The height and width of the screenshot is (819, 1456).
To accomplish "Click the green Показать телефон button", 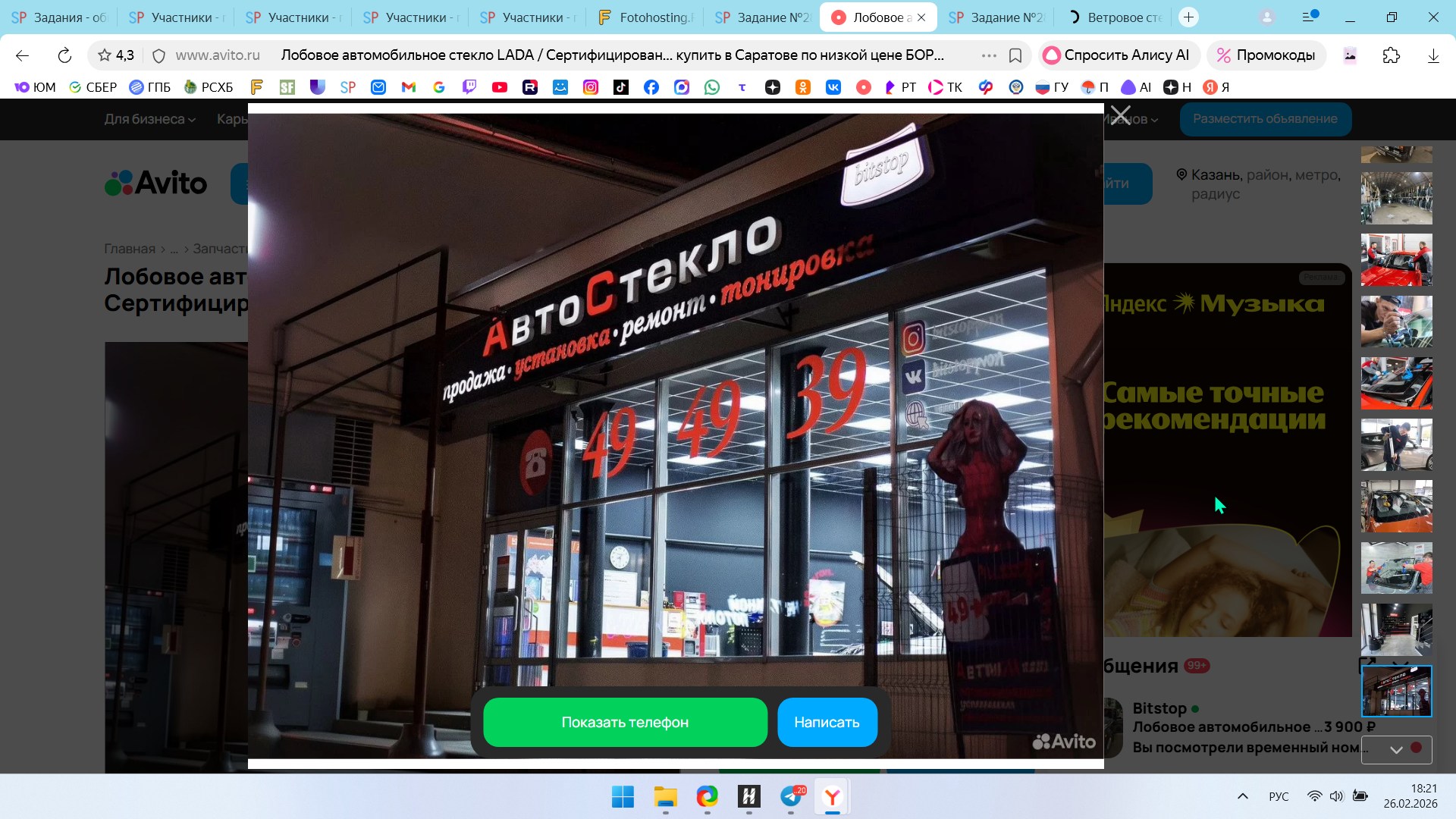I will click(x=625, y=722).
